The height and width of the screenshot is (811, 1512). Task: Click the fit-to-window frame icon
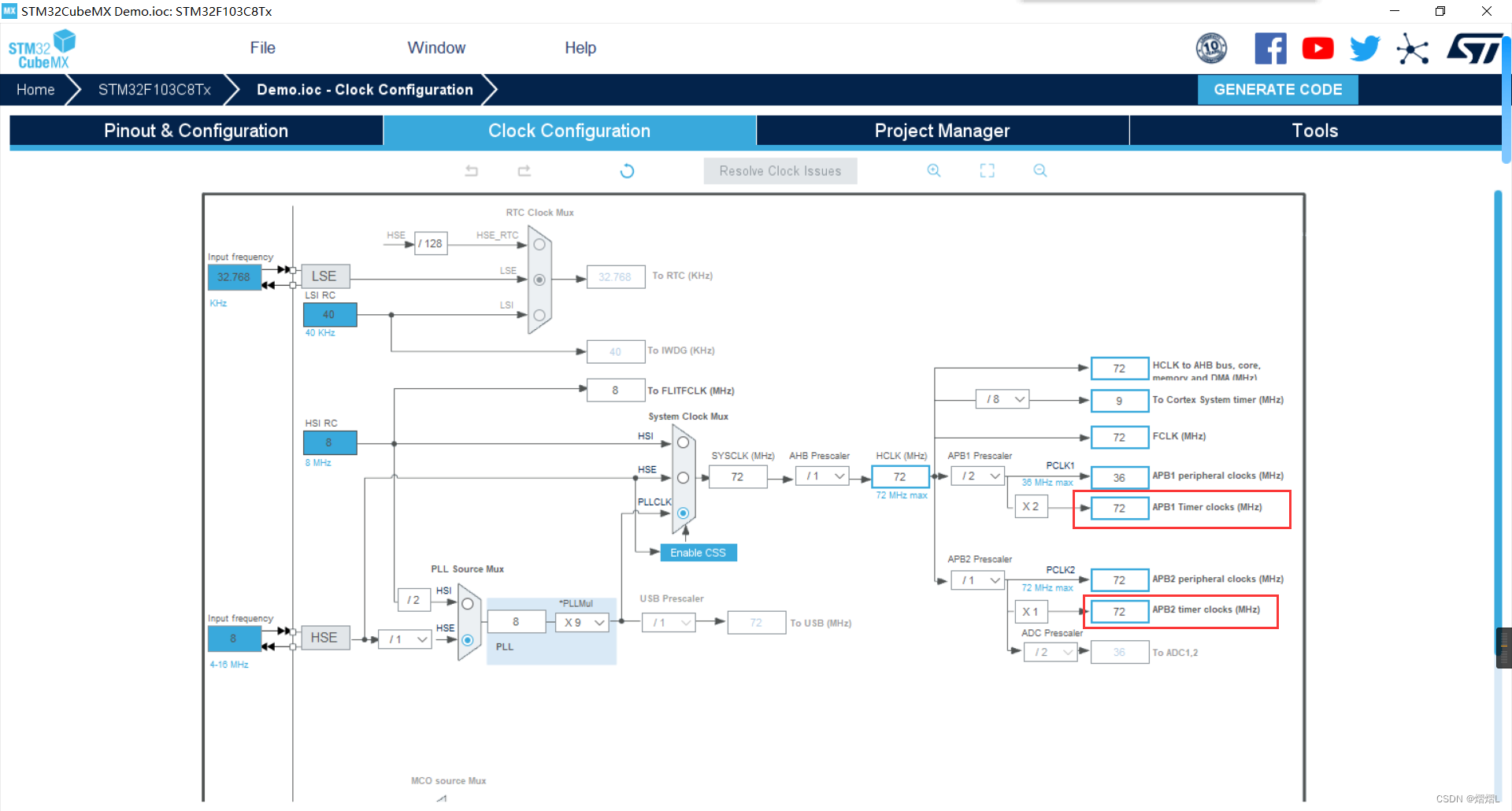click(988, 171)
